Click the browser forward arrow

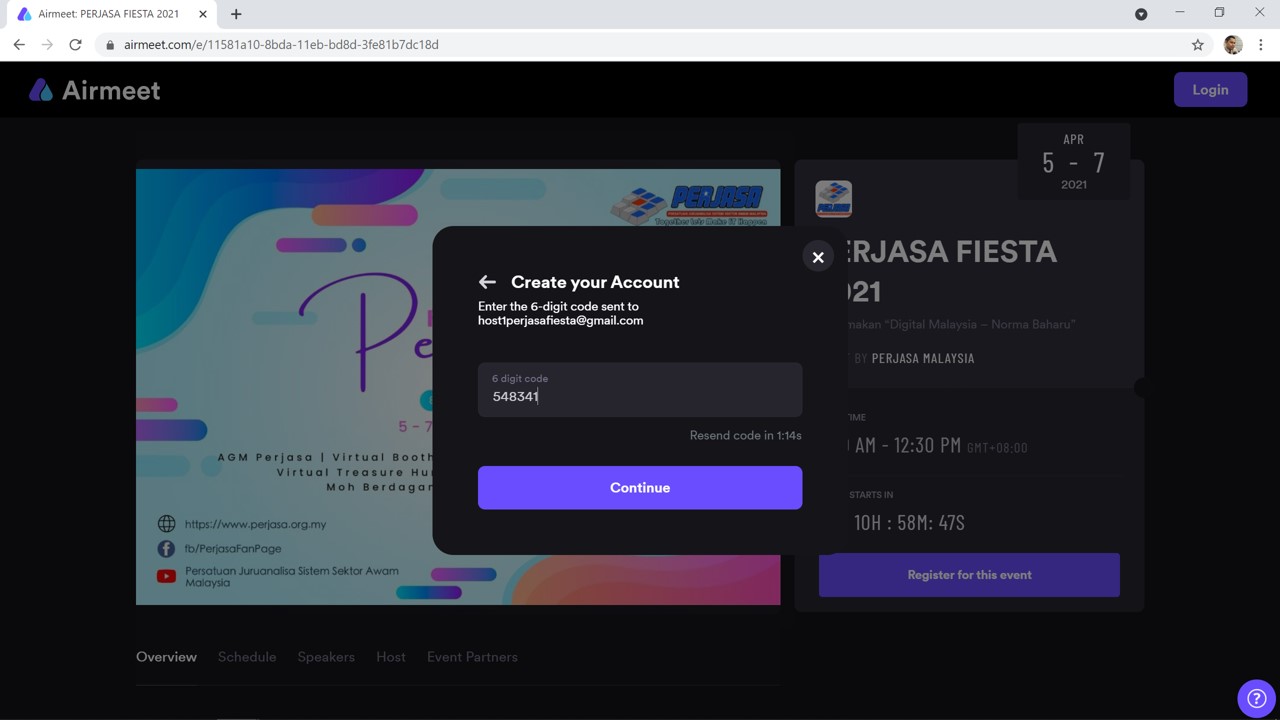point(47,45)
